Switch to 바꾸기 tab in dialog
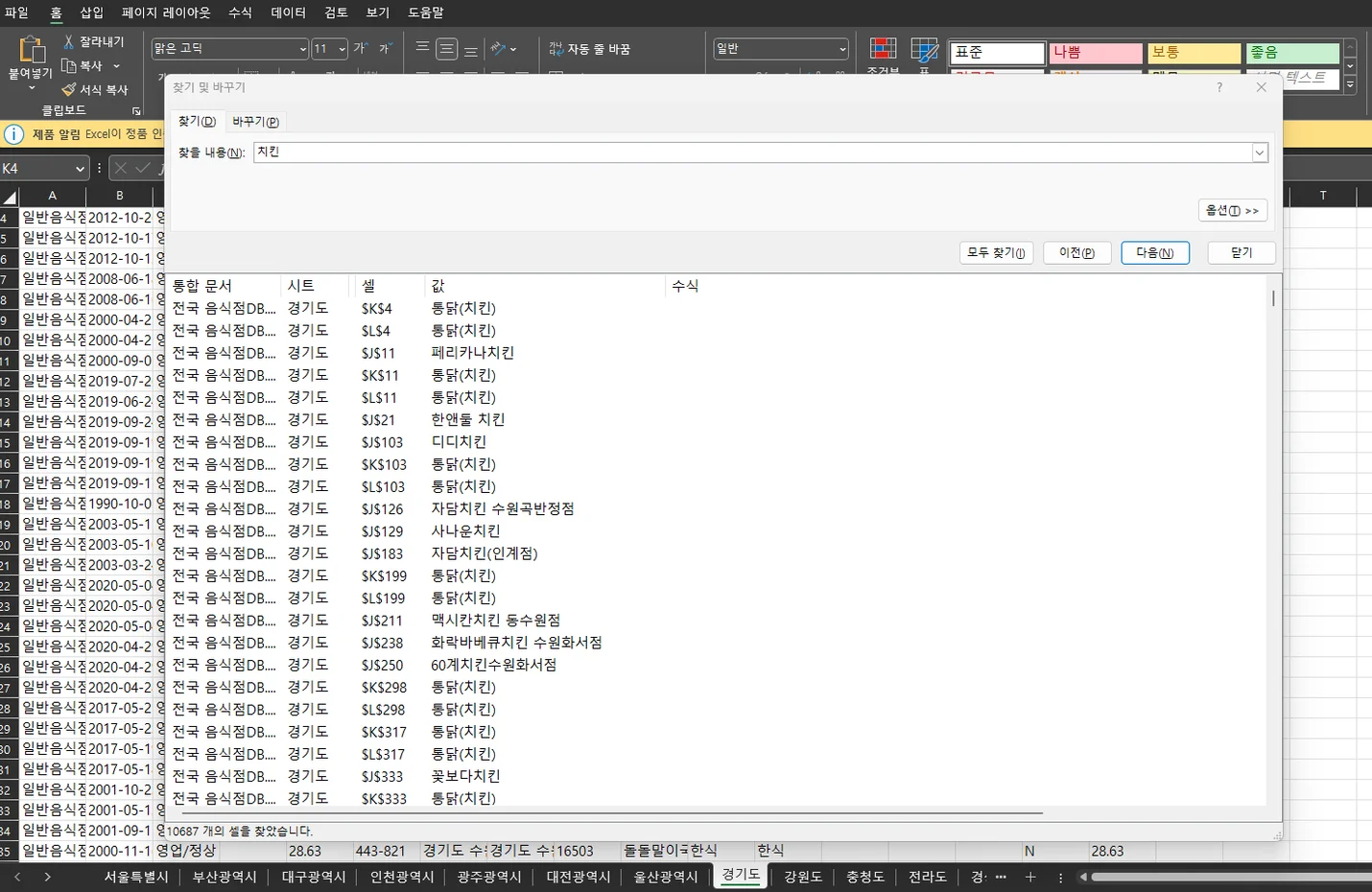This screenshot has width=1372, height=892. pos(255,122)
